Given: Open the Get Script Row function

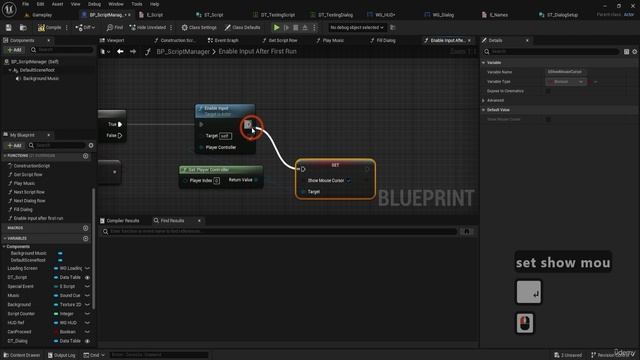Looking at the screenshot, I should 28,175.
